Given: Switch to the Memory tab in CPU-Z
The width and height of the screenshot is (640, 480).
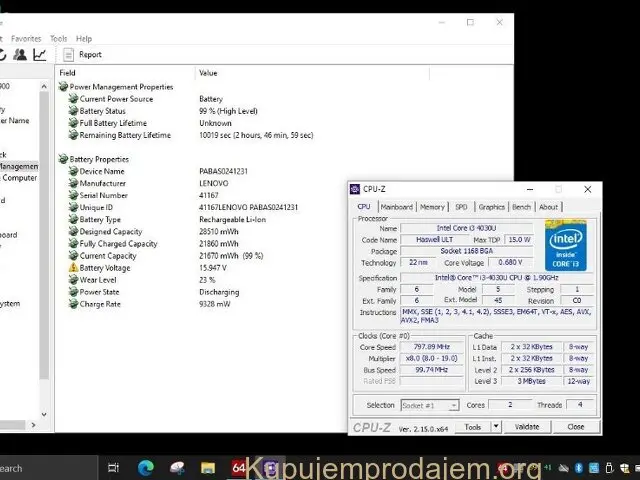Looking at the screenshot, I should 432,207.
